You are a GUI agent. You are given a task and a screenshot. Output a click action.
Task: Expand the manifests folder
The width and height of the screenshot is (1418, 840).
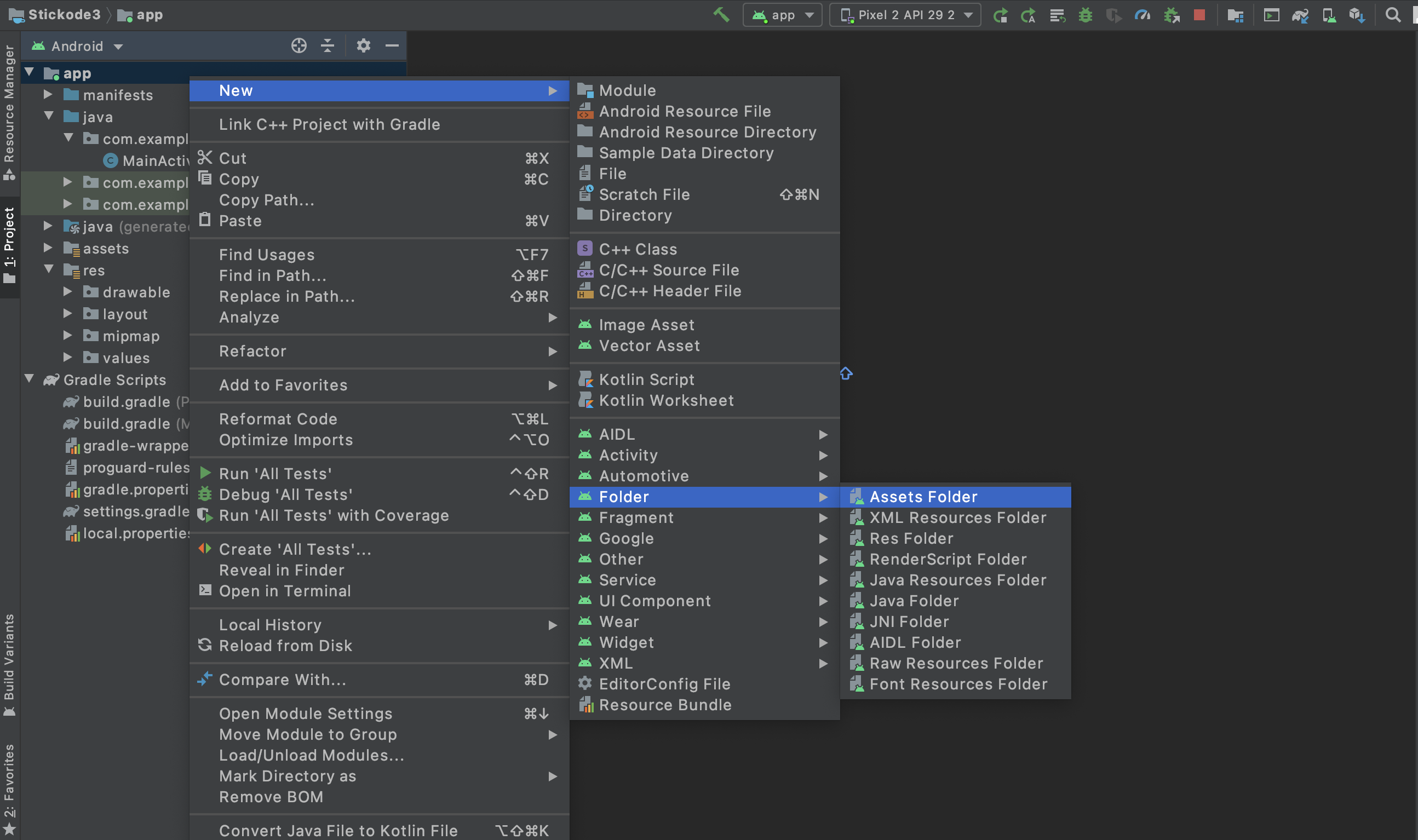point(49,95)
